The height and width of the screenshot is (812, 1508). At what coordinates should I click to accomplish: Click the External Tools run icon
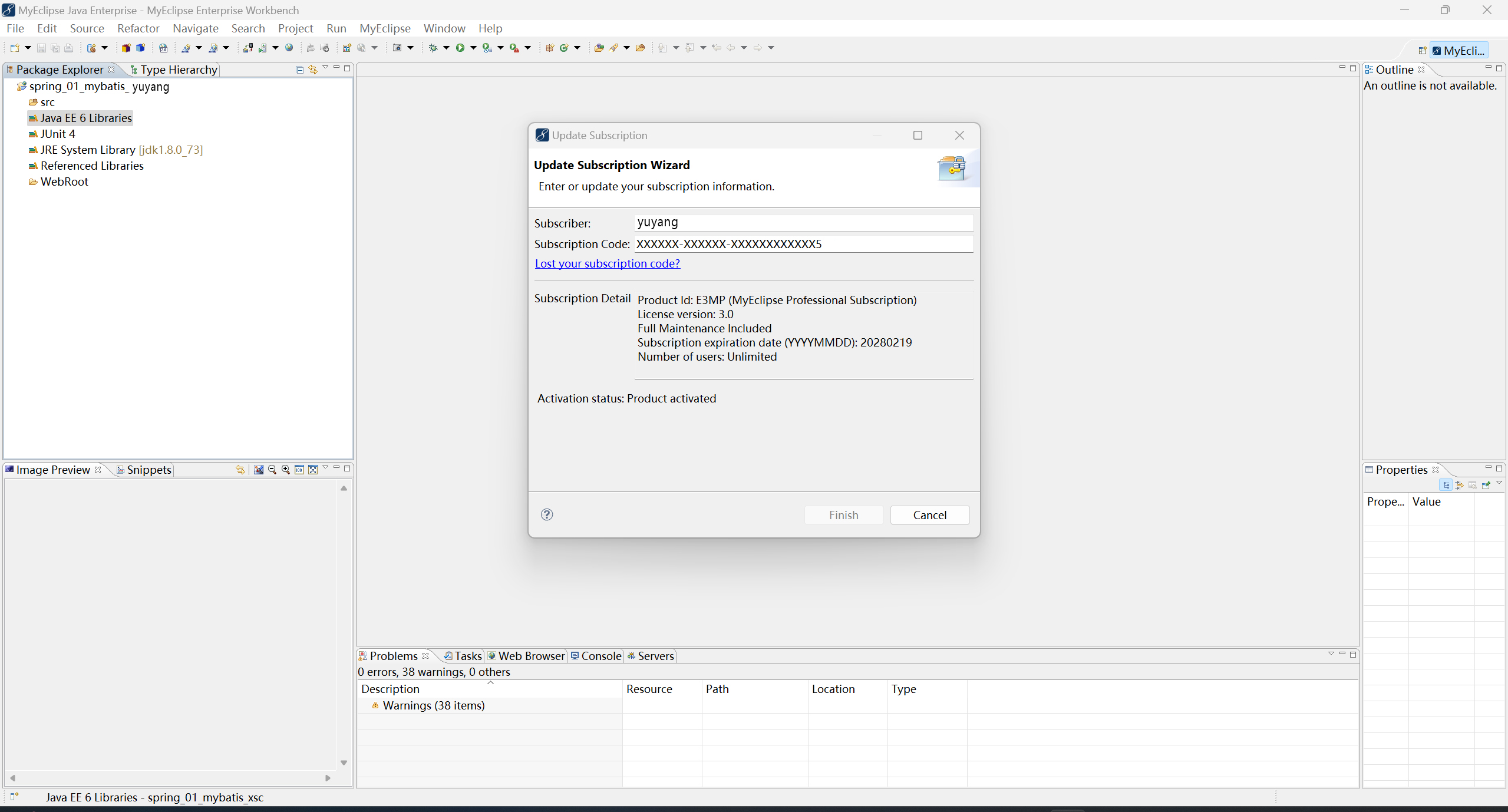514,48
